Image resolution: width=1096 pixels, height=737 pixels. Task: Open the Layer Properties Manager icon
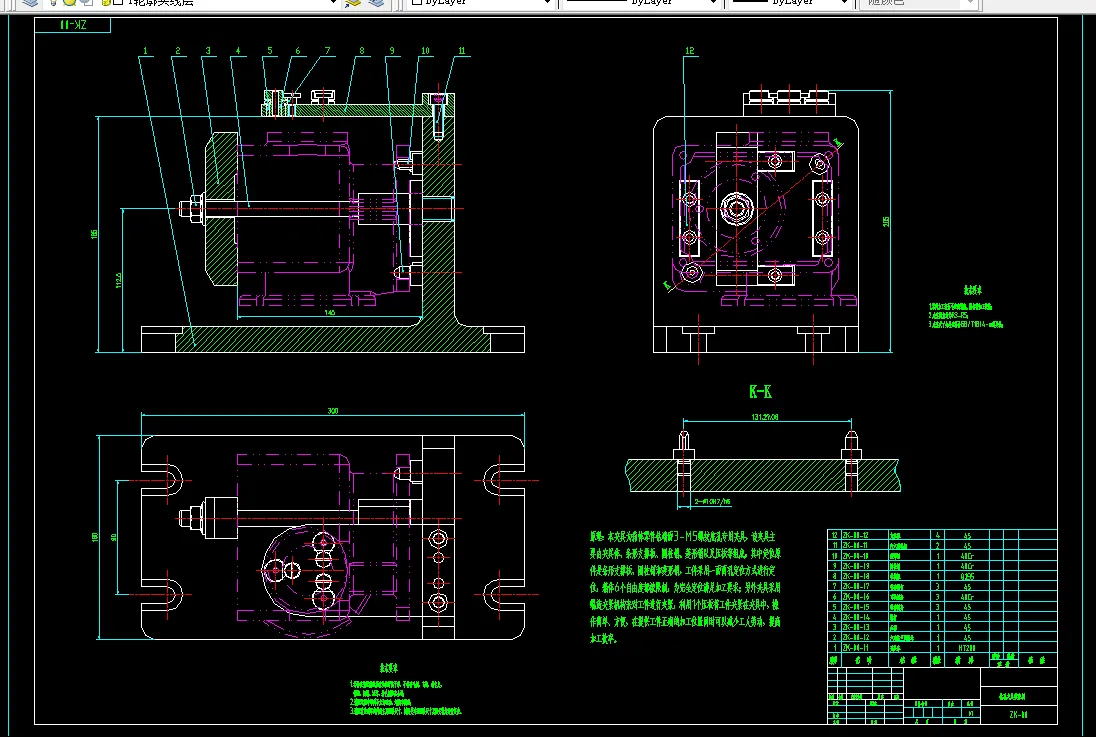(x=32, y=3)
